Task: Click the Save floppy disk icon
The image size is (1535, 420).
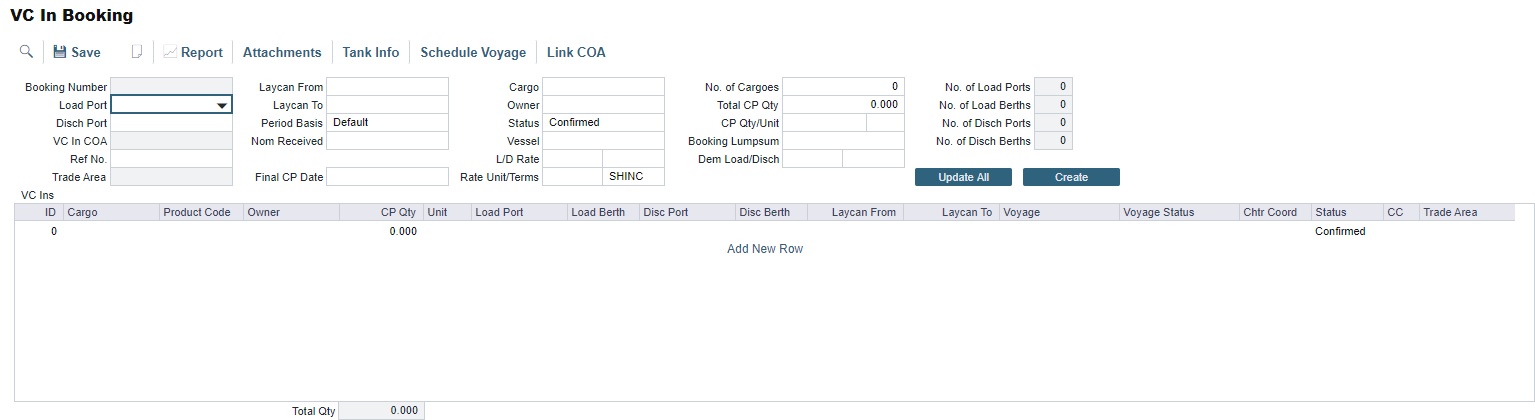Action: [59, 52]
